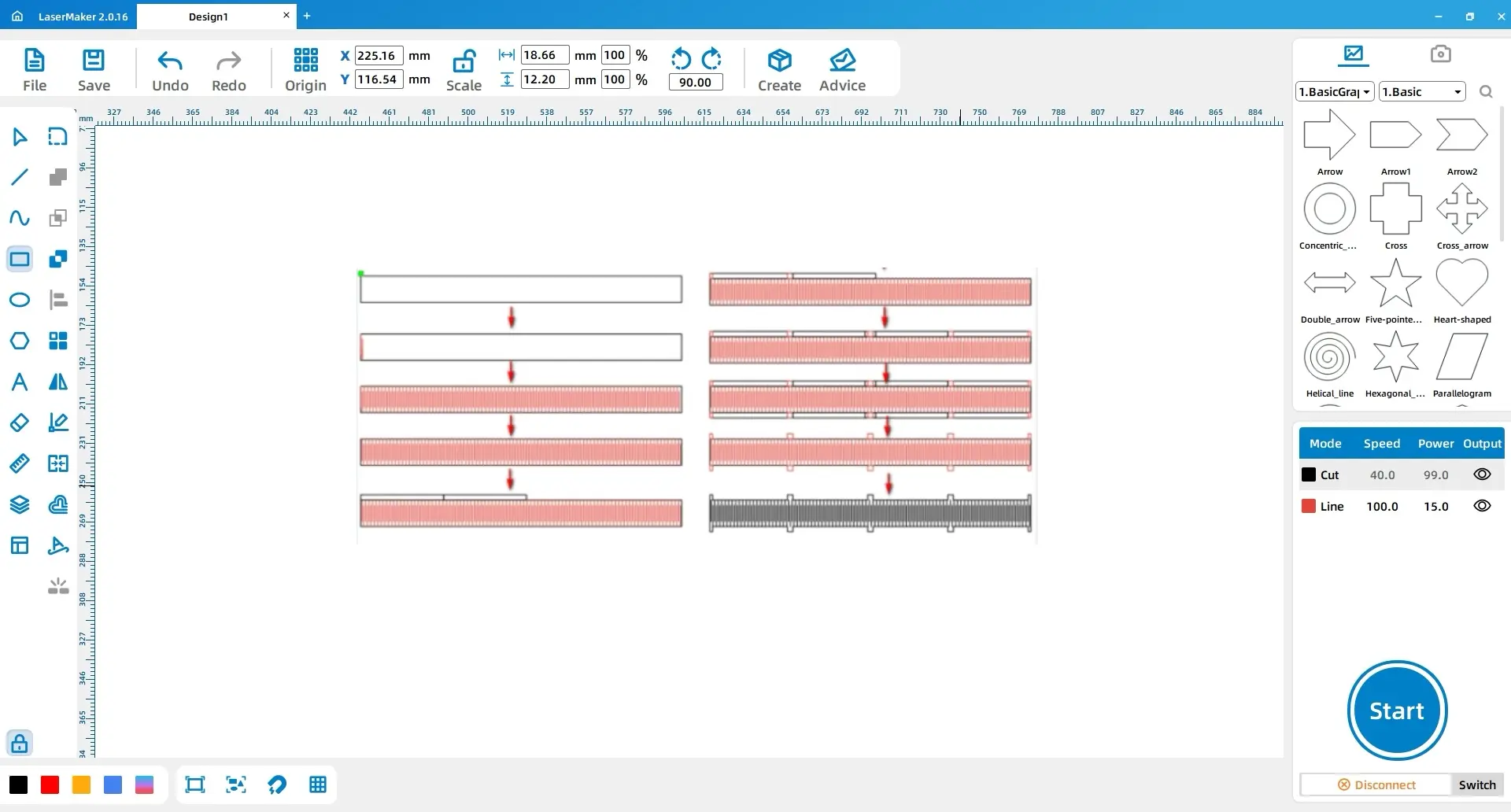Open the camera panel icon

pos(1440,54)
